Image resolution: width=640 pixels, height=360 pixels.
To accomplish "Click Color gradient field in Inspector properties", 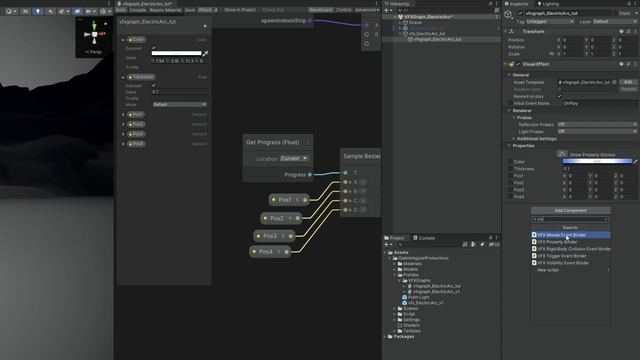I will [x=597, y=162].
